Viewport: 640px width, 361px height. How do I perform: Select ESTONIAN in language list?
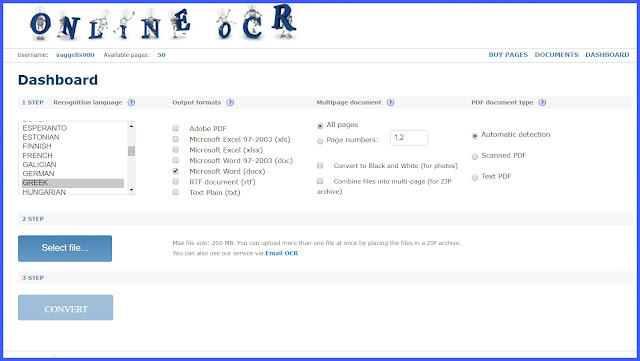coord(73,137)
